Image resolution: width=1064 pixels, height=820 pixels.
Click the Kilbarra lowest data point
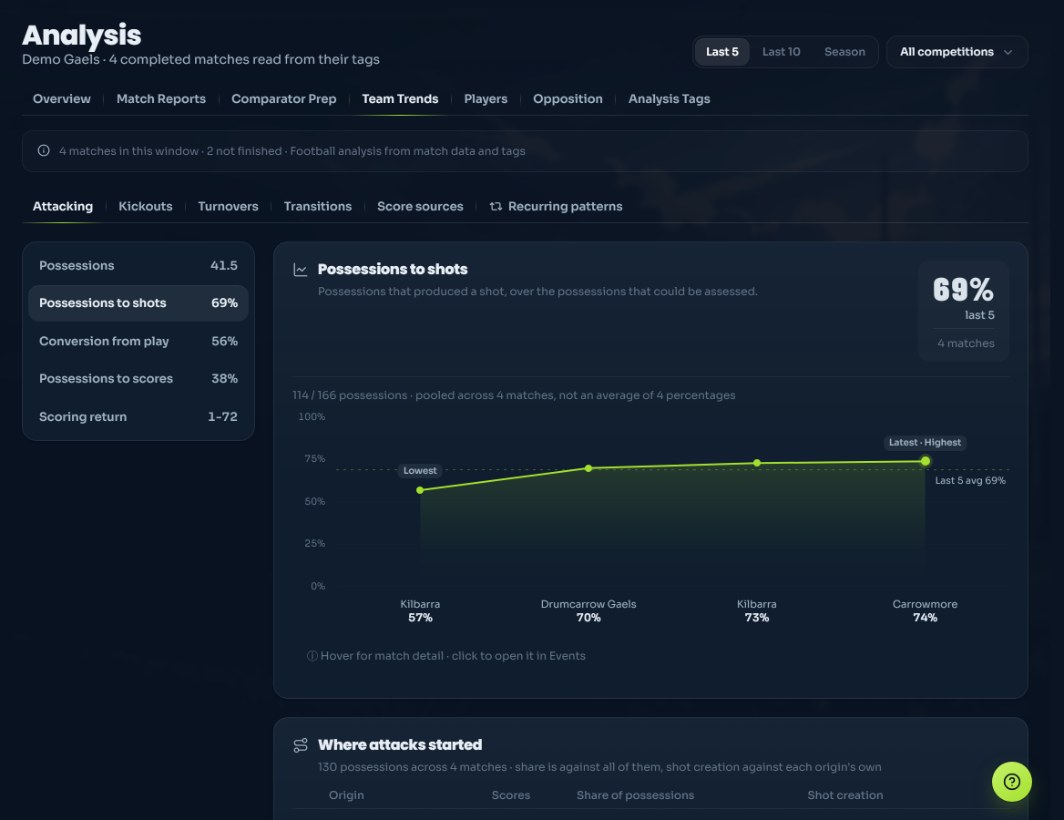click(420, 490)
